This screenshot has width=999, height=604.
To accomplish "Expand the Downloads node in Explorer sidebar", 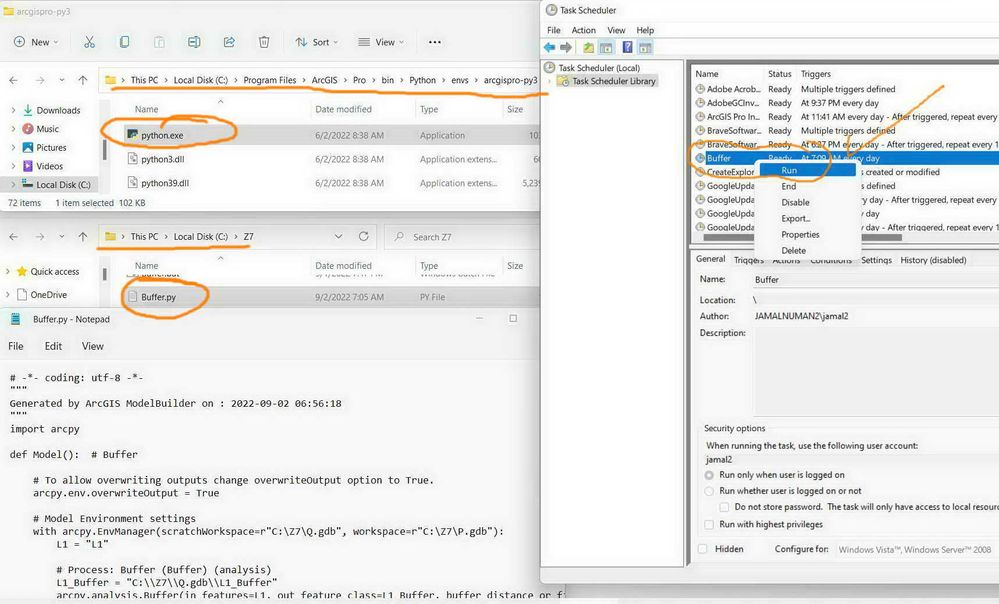I will pyautogui.click(x=13, y=110).
